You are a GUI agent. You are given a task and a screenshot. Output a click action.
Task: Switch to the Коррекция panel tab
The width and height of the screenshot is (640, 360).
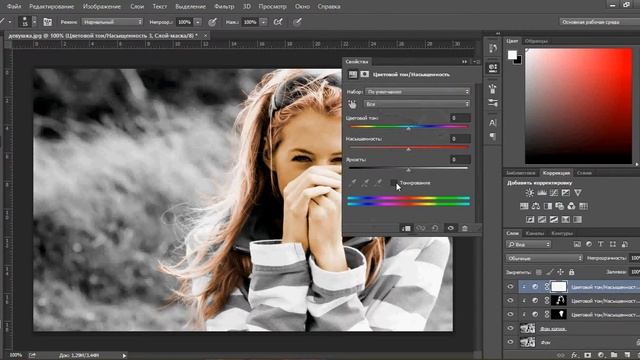pyautogui.click(x=556, y=173)
